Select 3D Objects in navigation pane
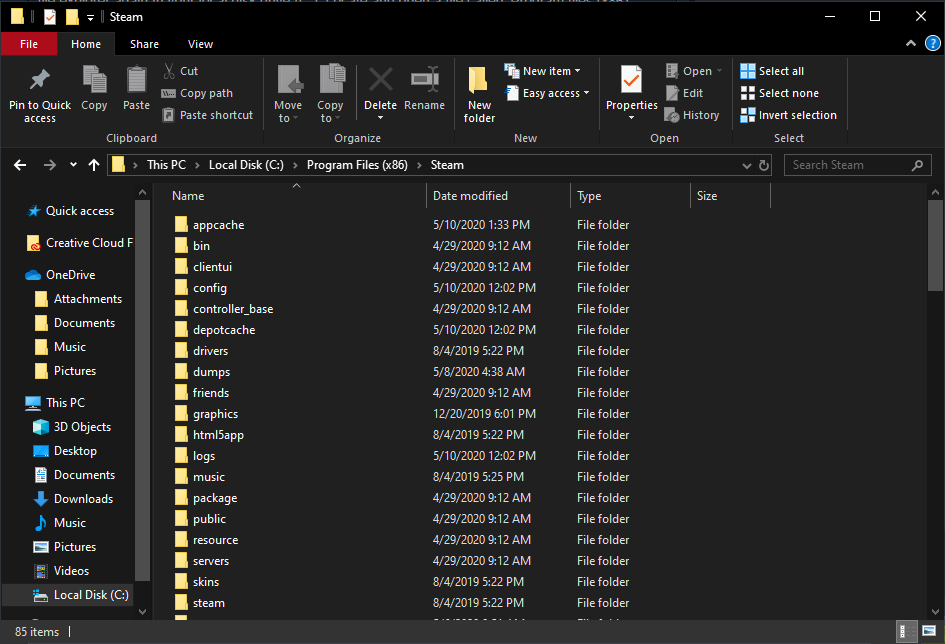 (83, 427)
